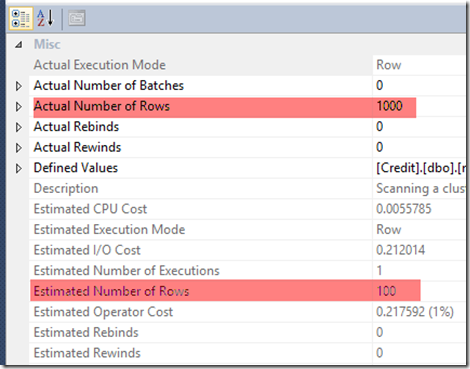Select the Estimated Rewinds label
Viewport: 470px width, 369px height.
point(87,353)
